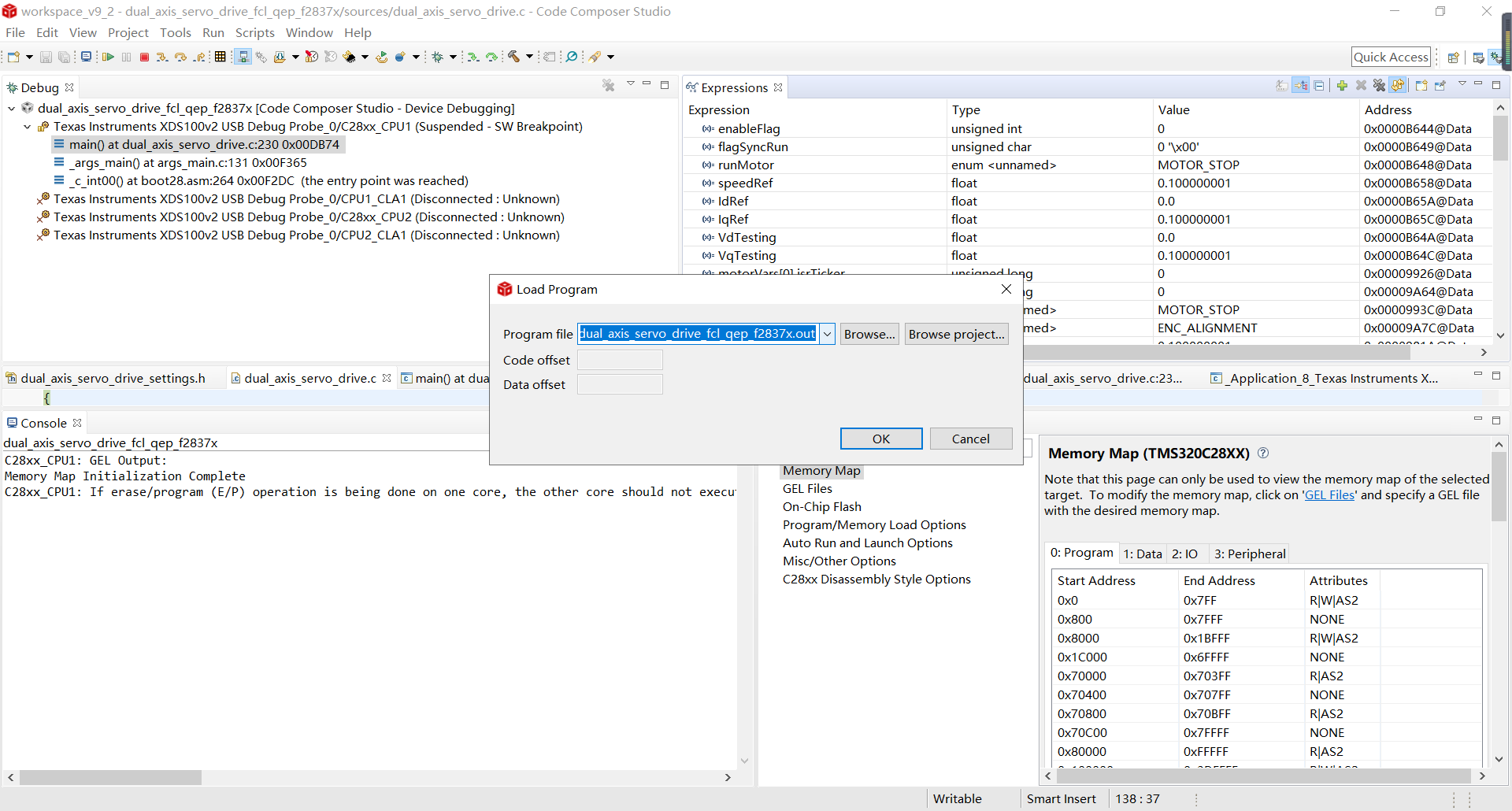Open the Program file combo dropdown arrow
Image resolution: width=1512 pixels, height=811 pixels.
coord(827,335)
